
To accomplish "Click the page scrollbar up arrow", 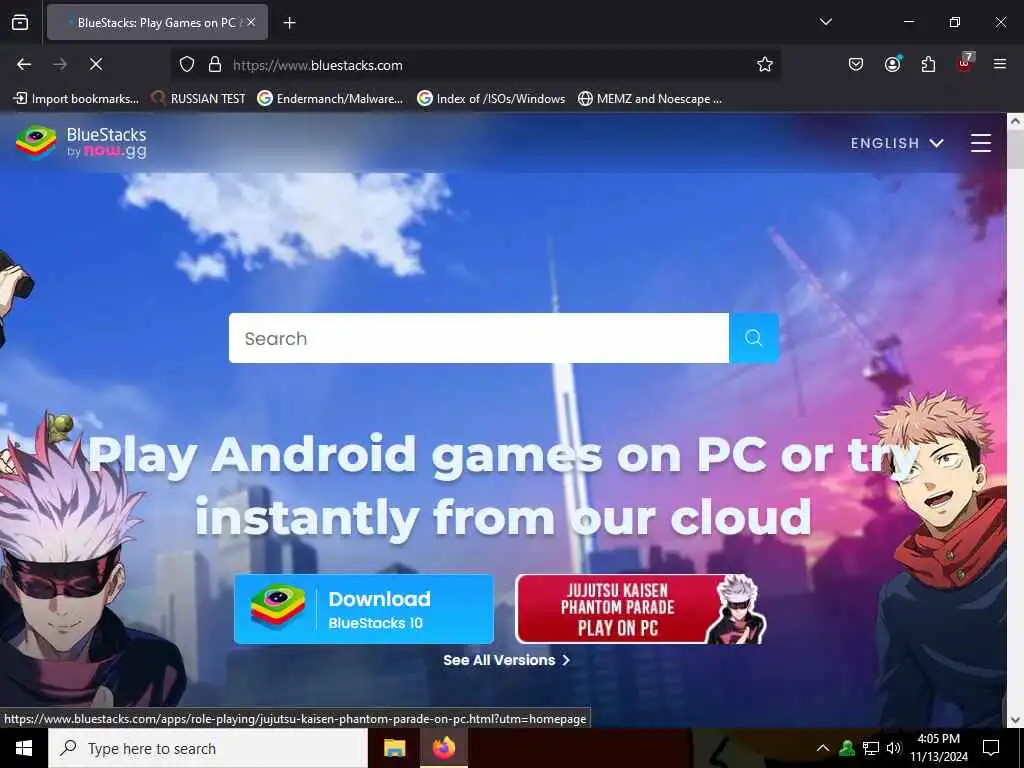I will click(1015, 121).
